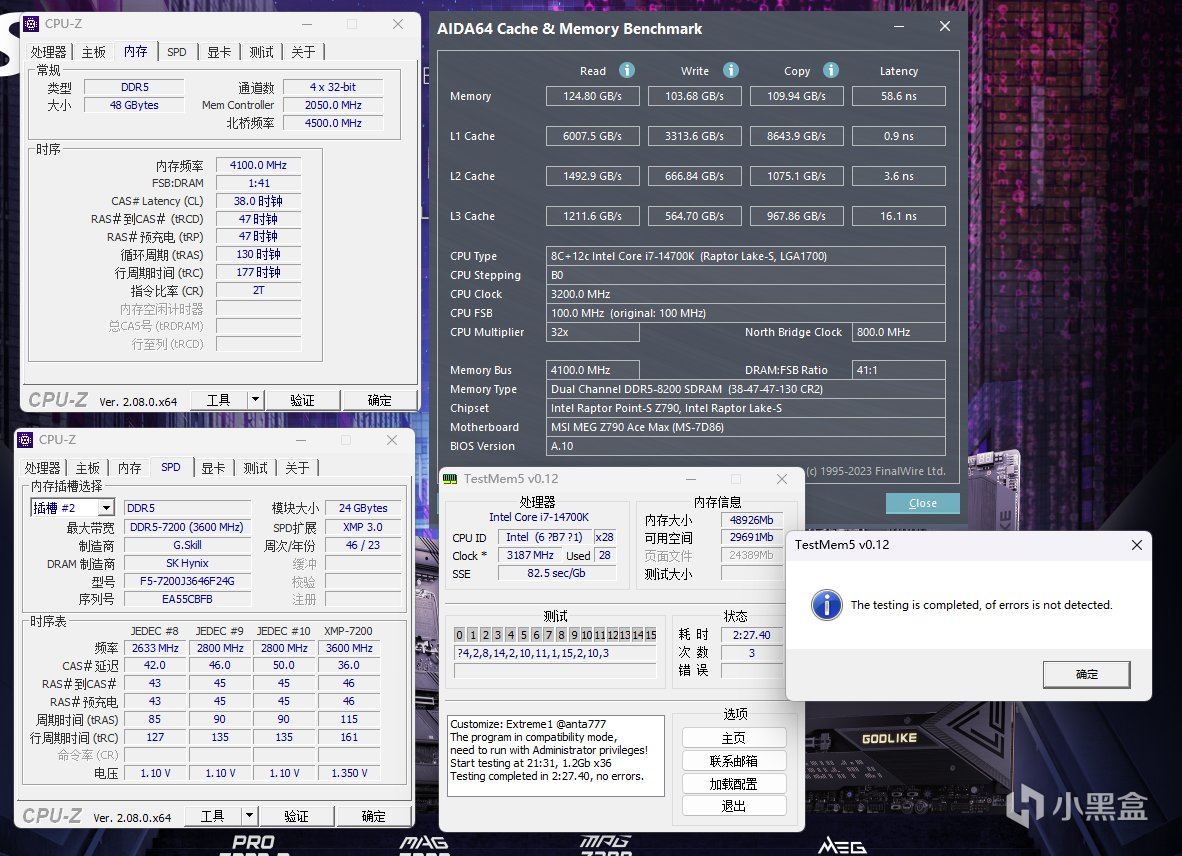
Task: Click the CPU-Z app icon in SPD window title
Action: (x=25, y=440)
